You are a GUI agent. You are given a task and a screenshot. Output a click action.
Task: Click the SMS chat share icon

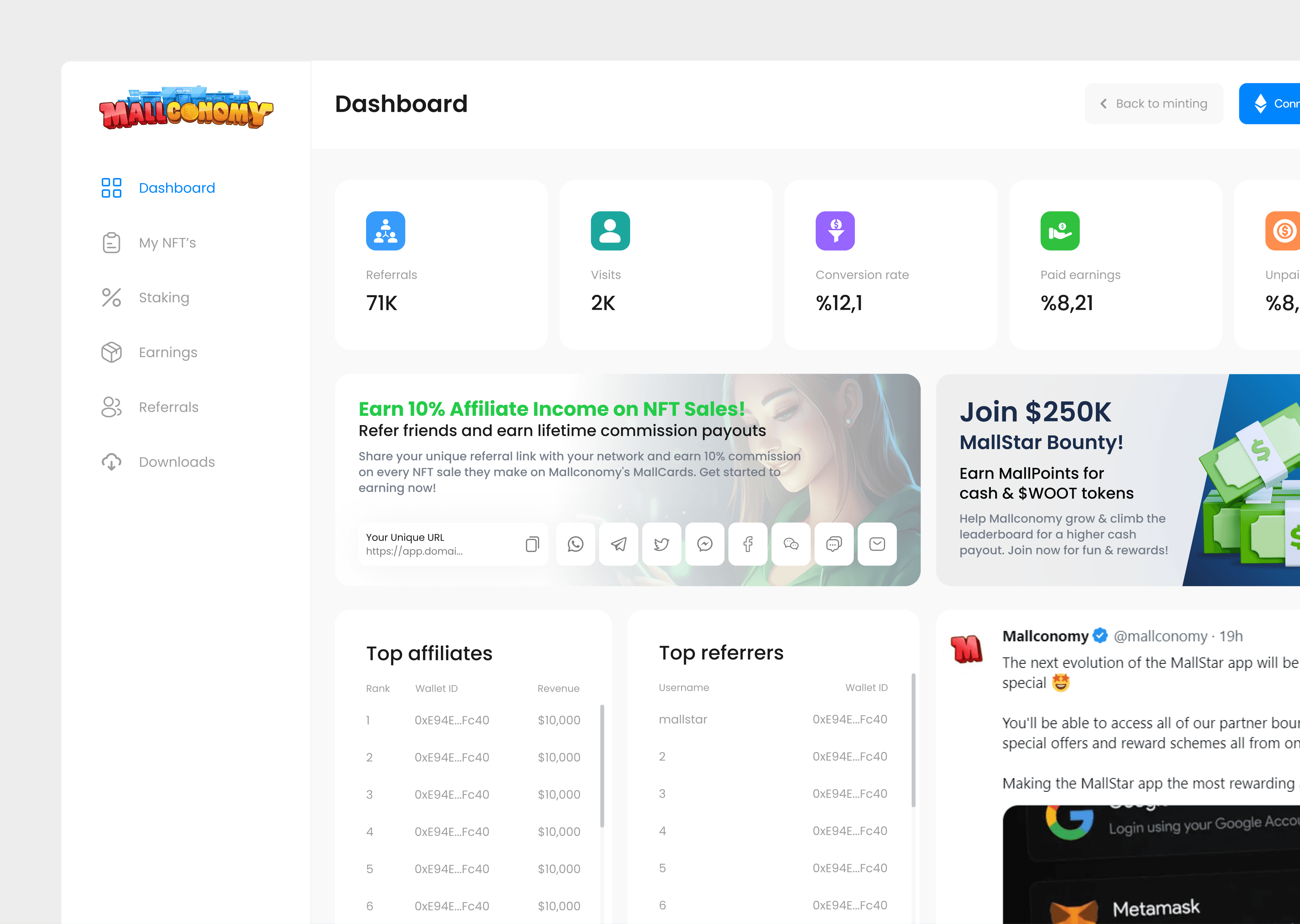(x=834, y=544)
